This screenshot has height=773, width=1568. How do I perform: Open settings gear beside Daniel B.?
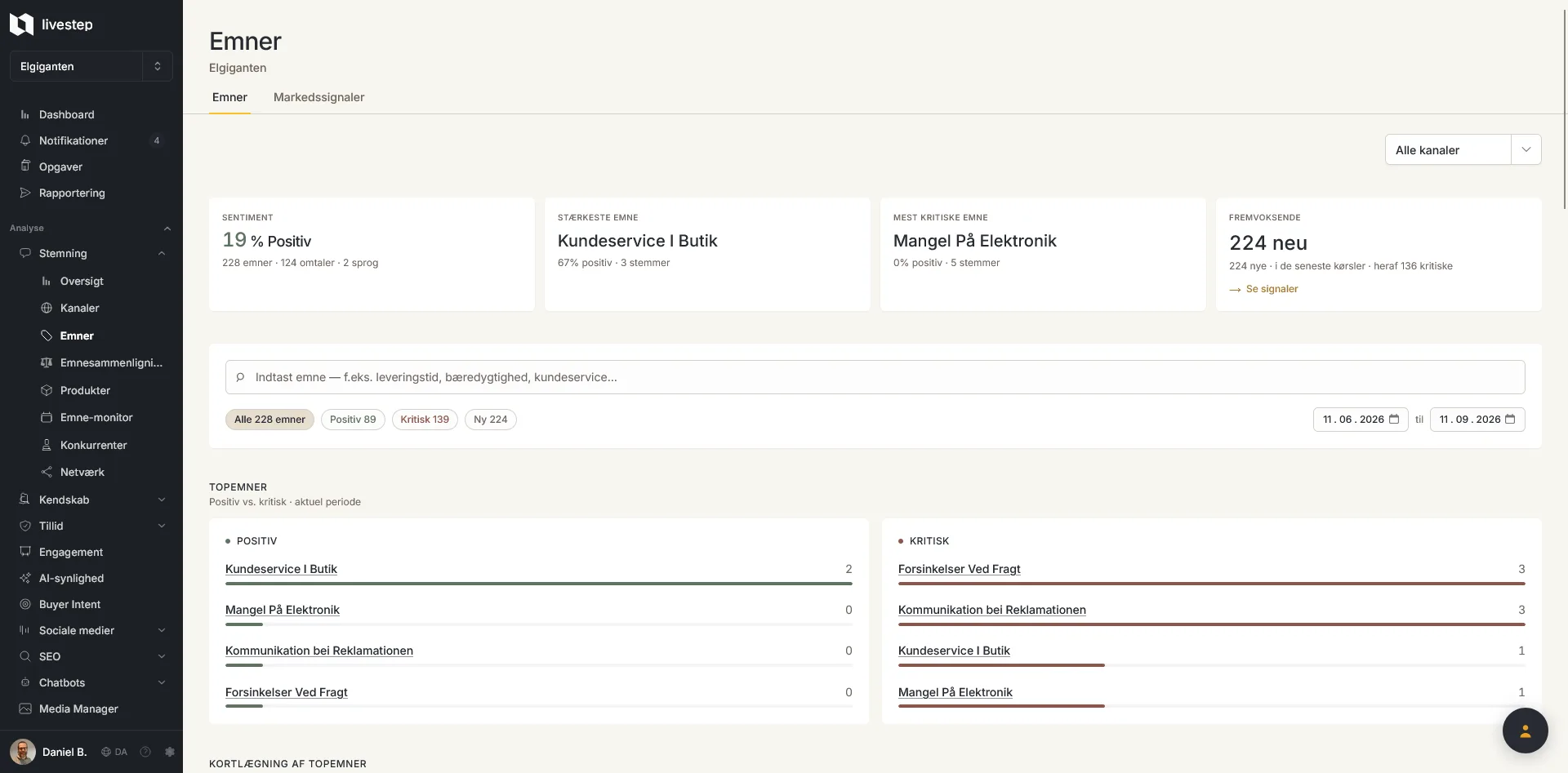(170, 752)
